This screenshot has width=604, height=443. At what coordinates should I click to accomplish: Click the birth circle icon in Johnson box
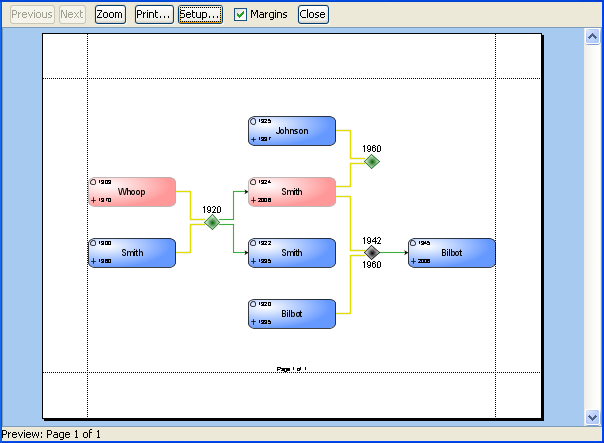pyautogui.click(x=253, y=122)
